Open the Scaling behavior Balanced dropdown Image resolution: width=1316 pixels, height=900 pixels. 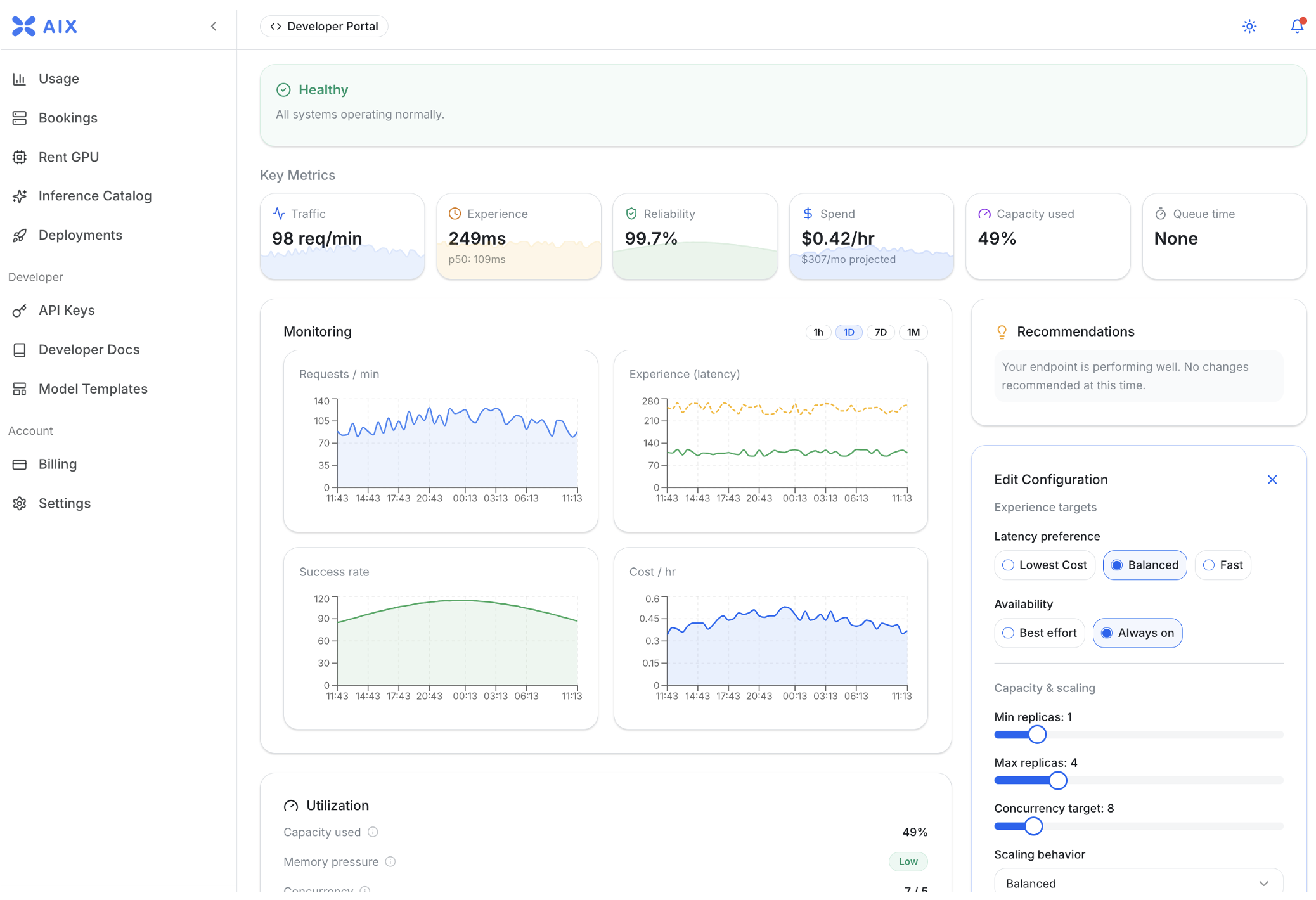click(1139, 884)
